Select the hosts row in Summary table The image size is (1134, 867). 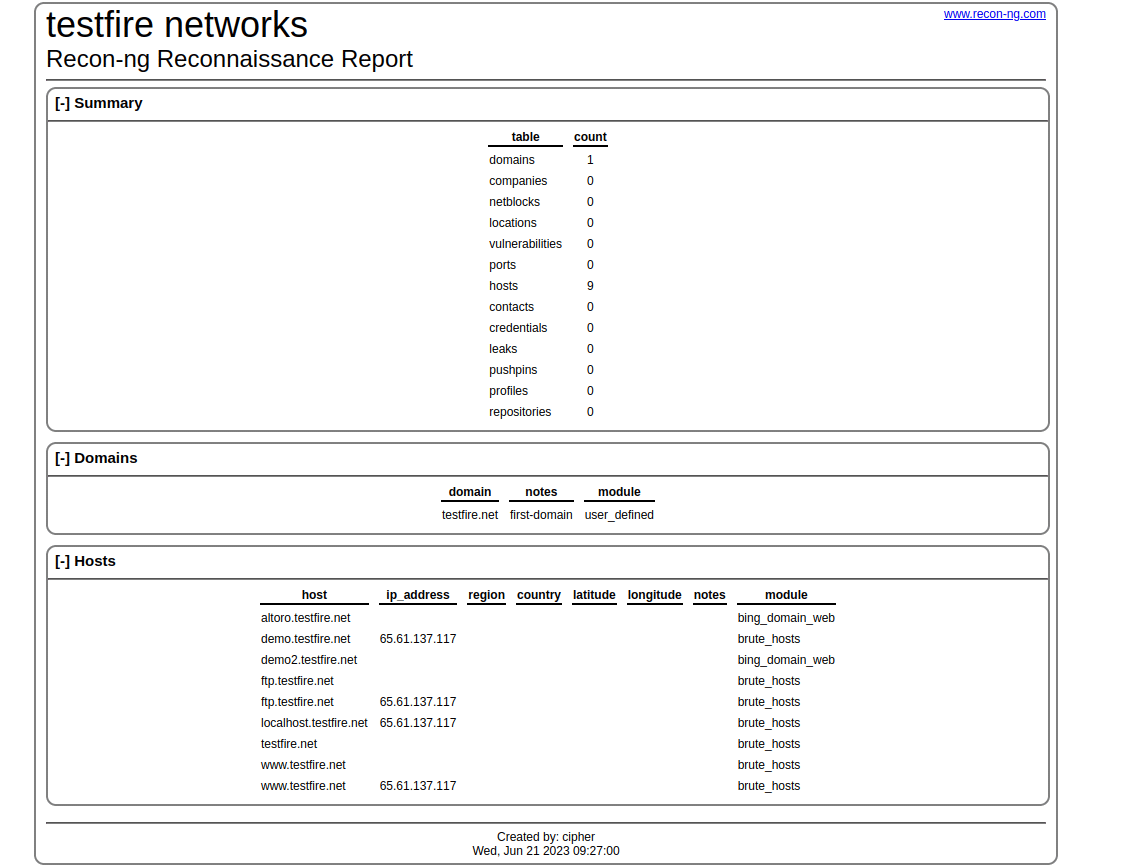point(503,285)
